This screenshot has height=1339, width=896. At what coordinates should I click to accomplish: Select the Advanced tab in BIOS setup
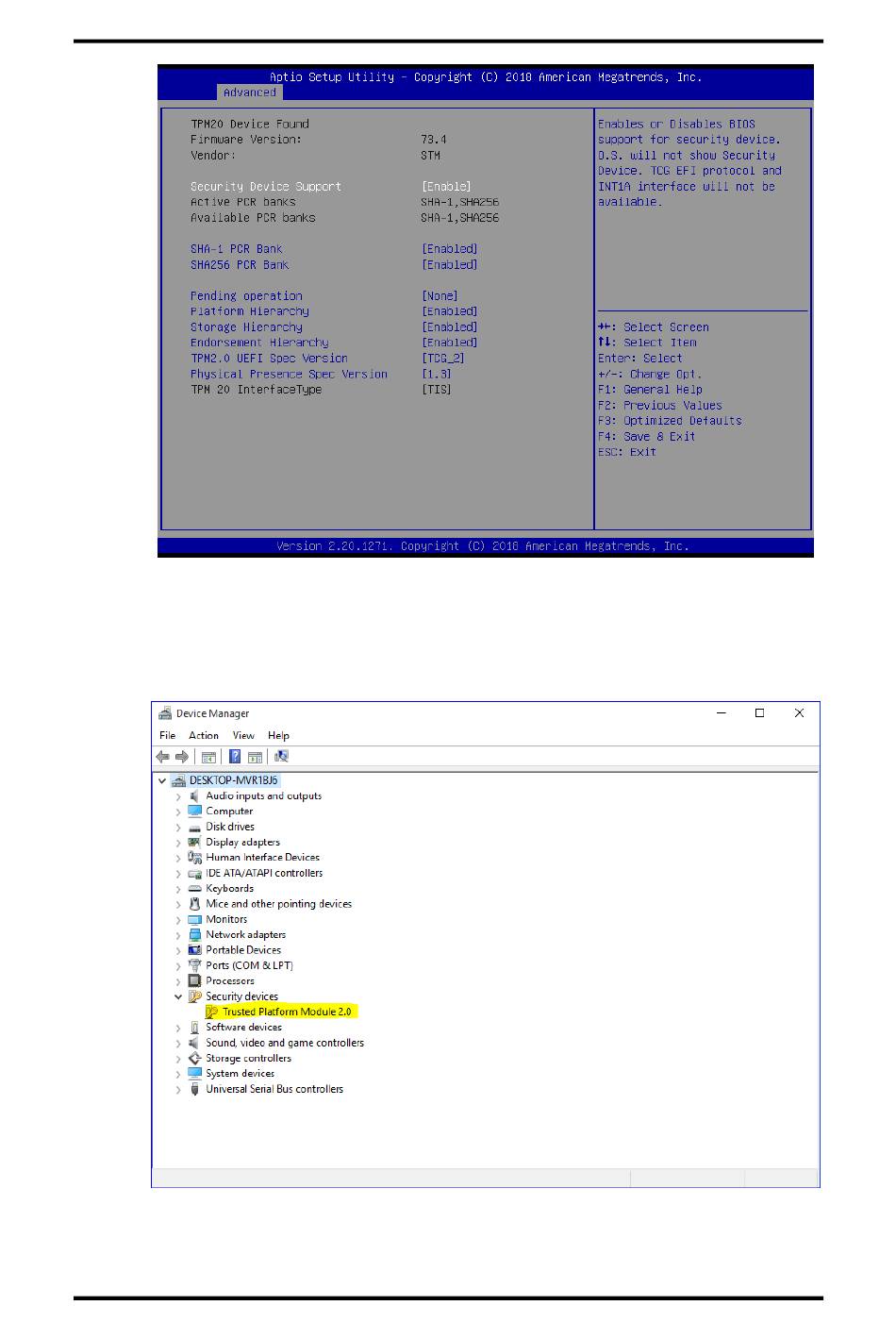click(x=250, y=92)
